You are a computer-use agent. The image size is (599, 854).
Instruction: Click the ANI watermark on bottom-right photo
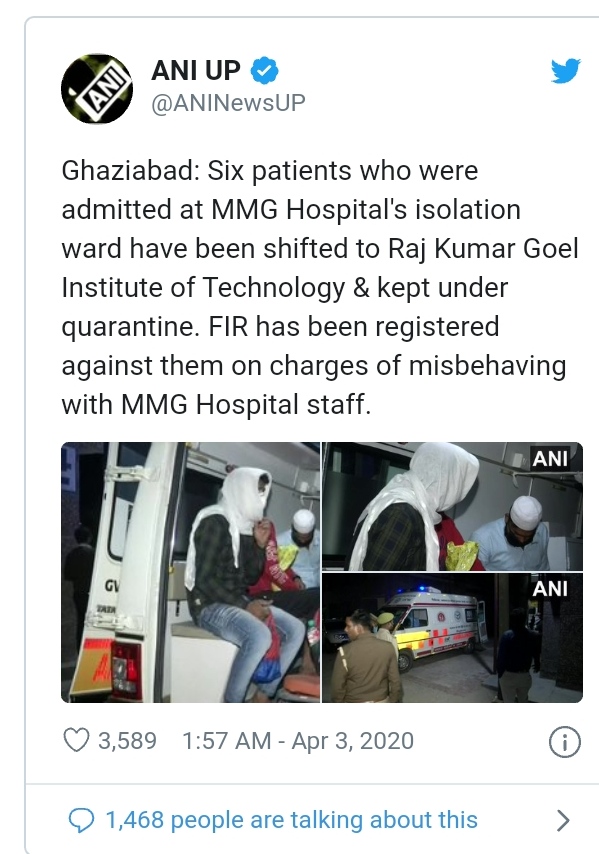[x=550, y=589]
